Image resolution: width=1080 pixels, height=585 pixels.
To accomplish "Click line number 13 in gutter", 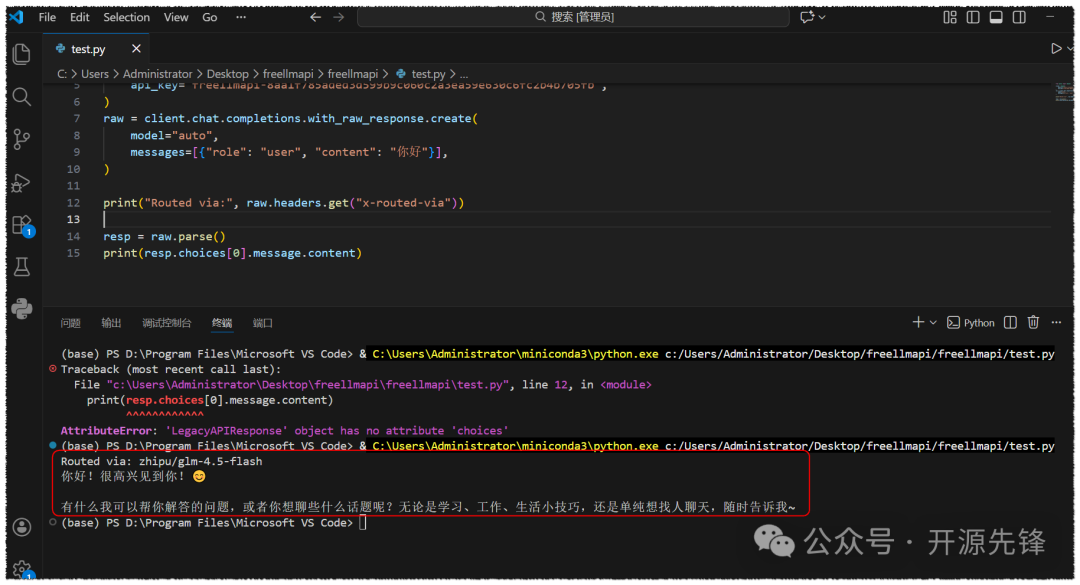I will (x=74, y=219).
